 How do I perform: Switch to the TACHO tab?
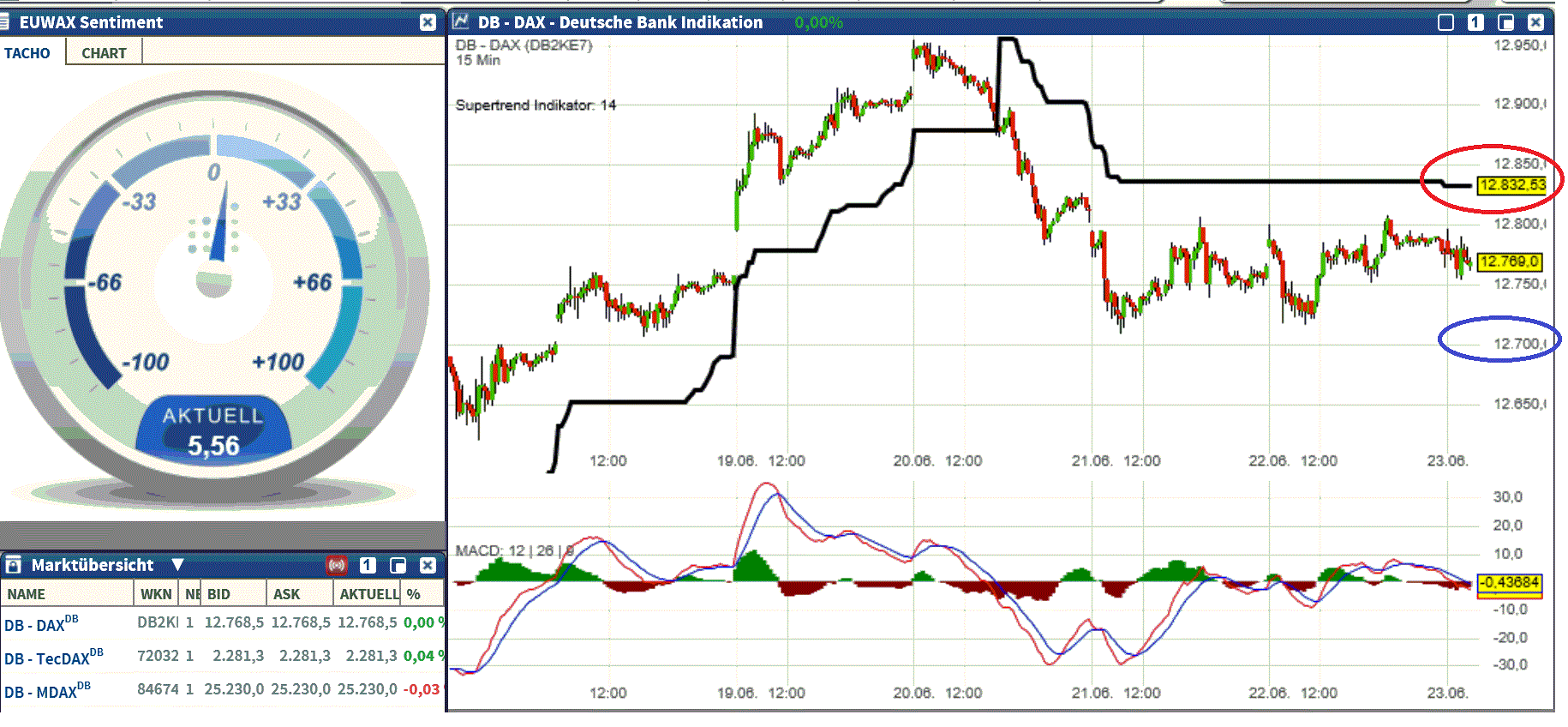click(27, 53)
